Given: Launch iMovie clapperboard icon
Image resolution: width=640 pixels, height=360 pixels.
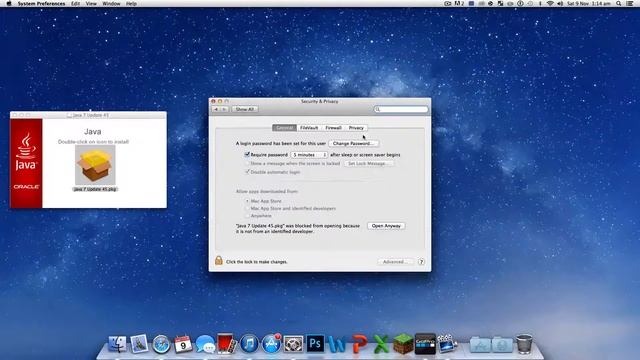Looking at the screenshot, I should tap(447, 344).
